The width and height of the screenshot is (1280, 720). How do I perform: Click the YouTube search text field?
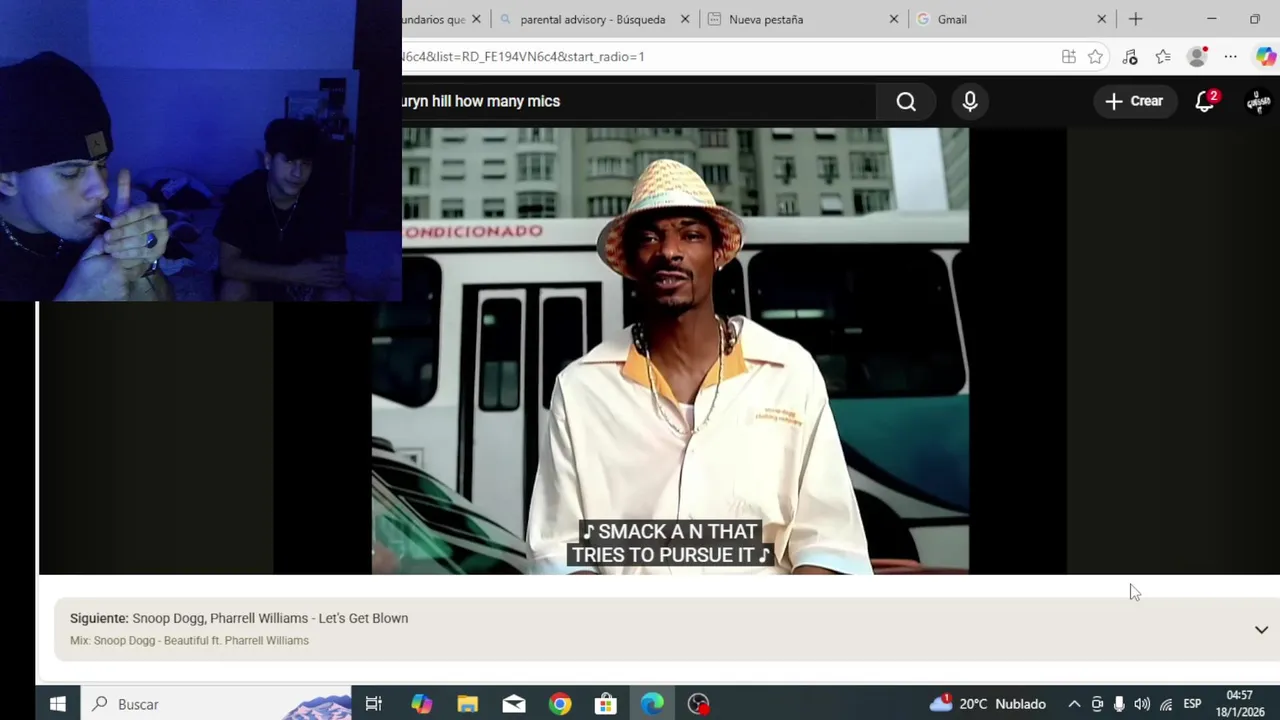coord(638,101)
